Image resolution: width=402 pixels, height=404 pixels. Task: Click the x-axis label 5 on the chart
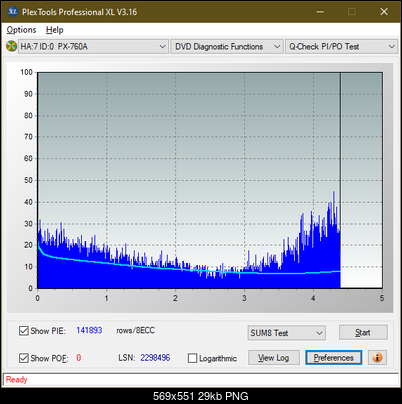point(382,298)
